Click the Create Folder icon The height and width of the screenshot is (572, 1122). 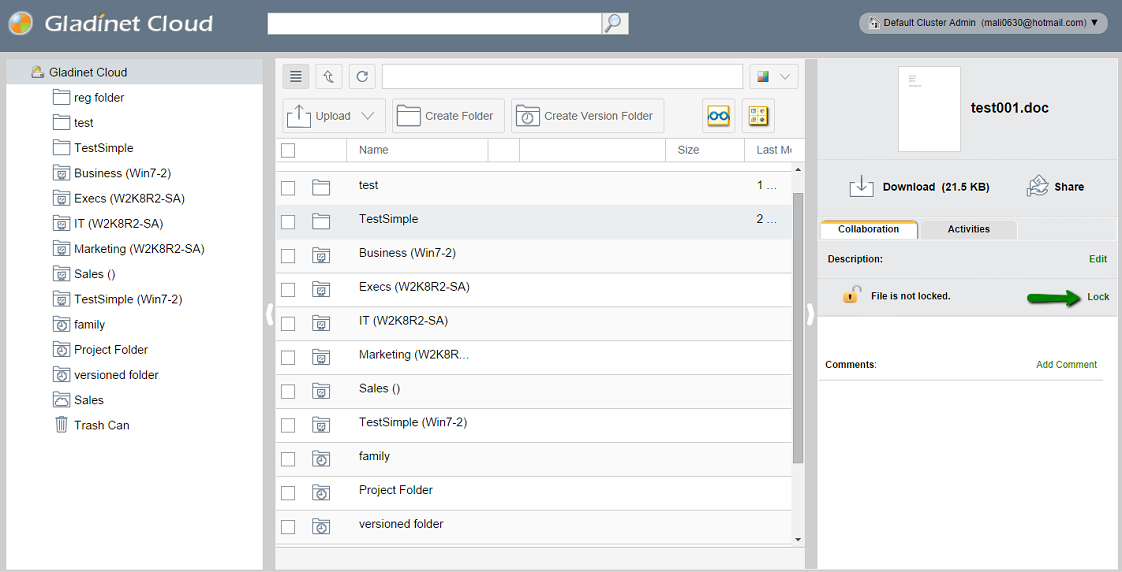click(409, 116)
